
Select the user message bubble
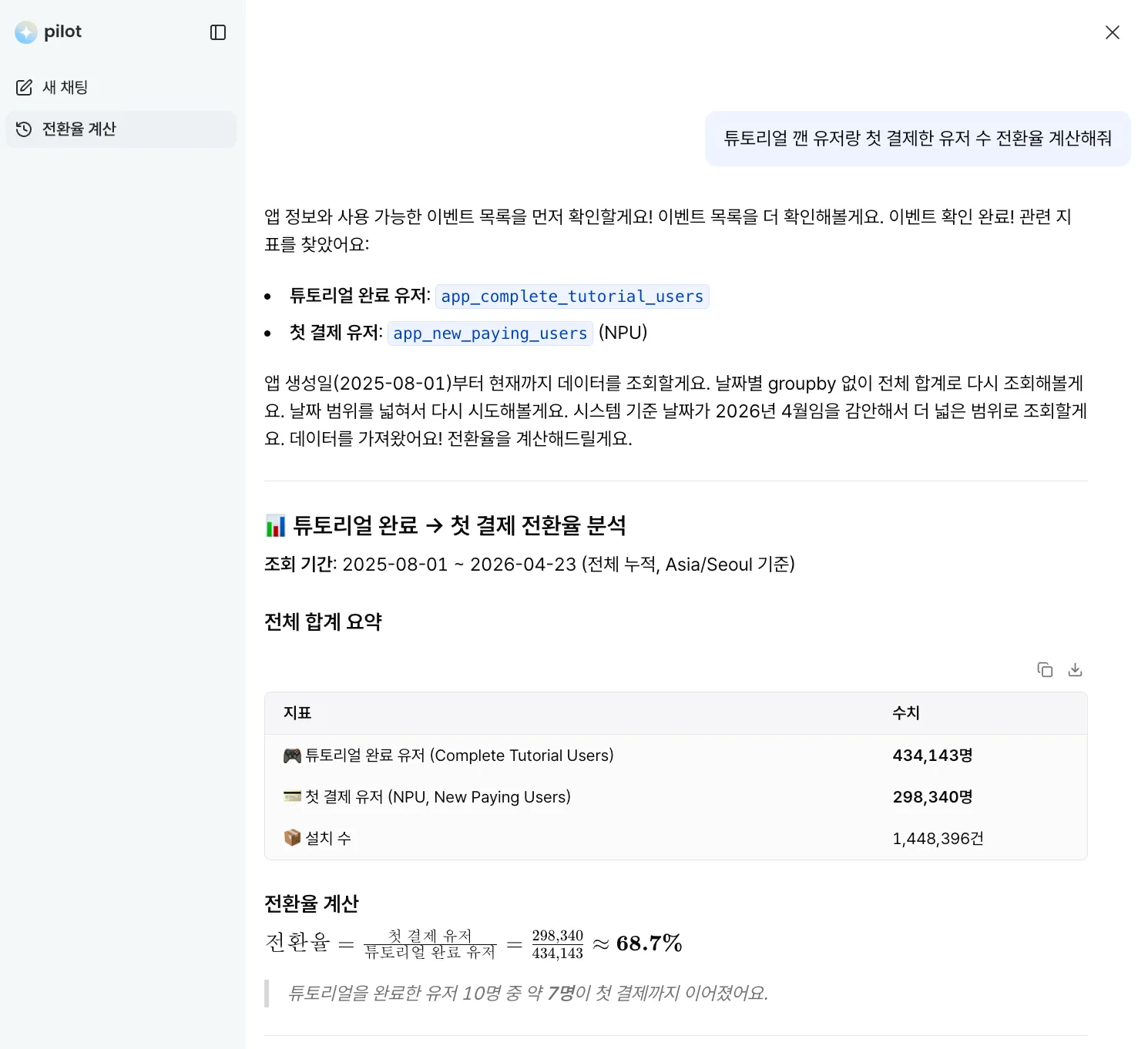(x=917, y=139)
